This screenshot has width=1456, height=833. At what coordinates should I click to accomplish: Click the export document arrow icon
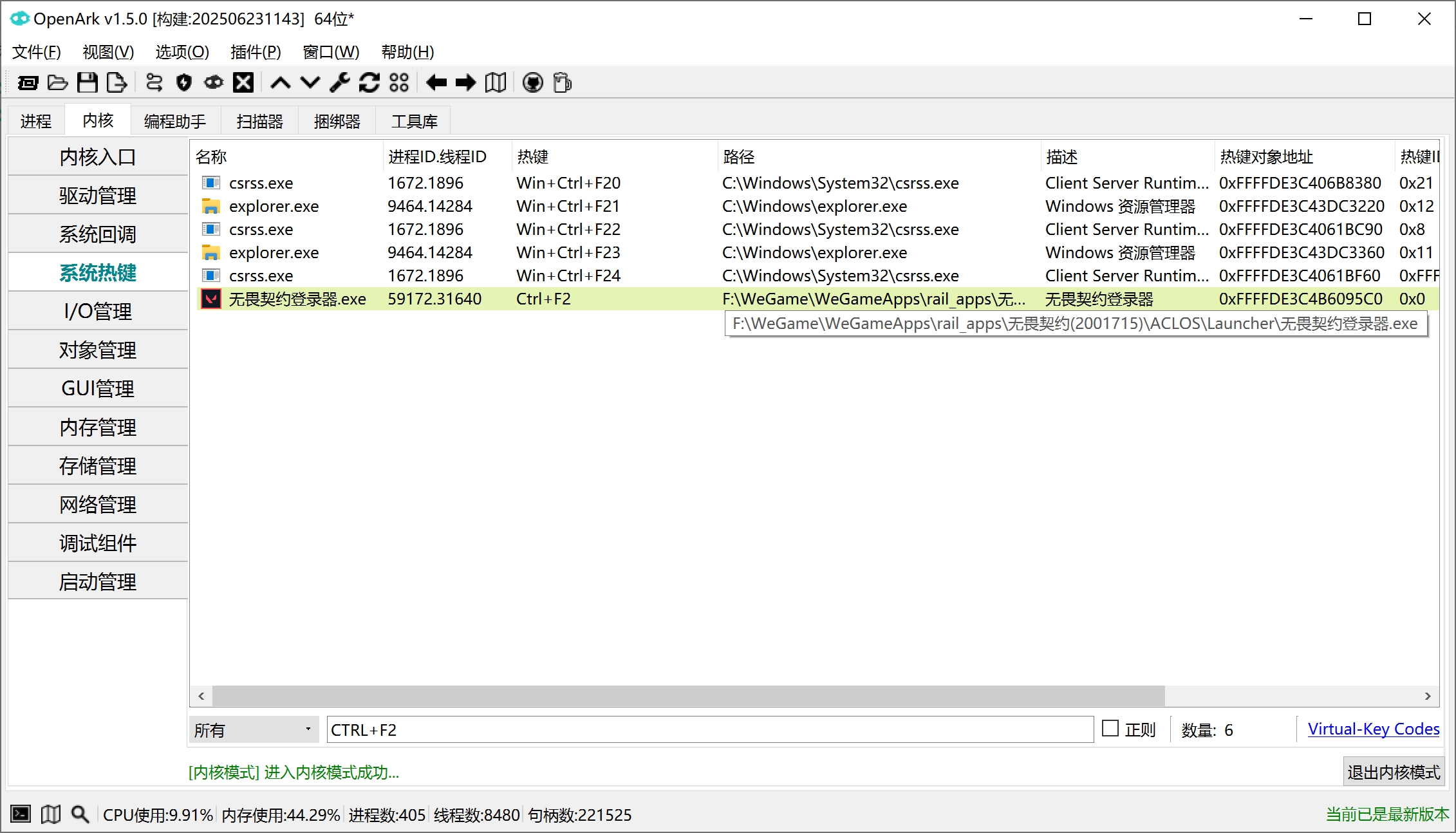[x=117, y=82]
